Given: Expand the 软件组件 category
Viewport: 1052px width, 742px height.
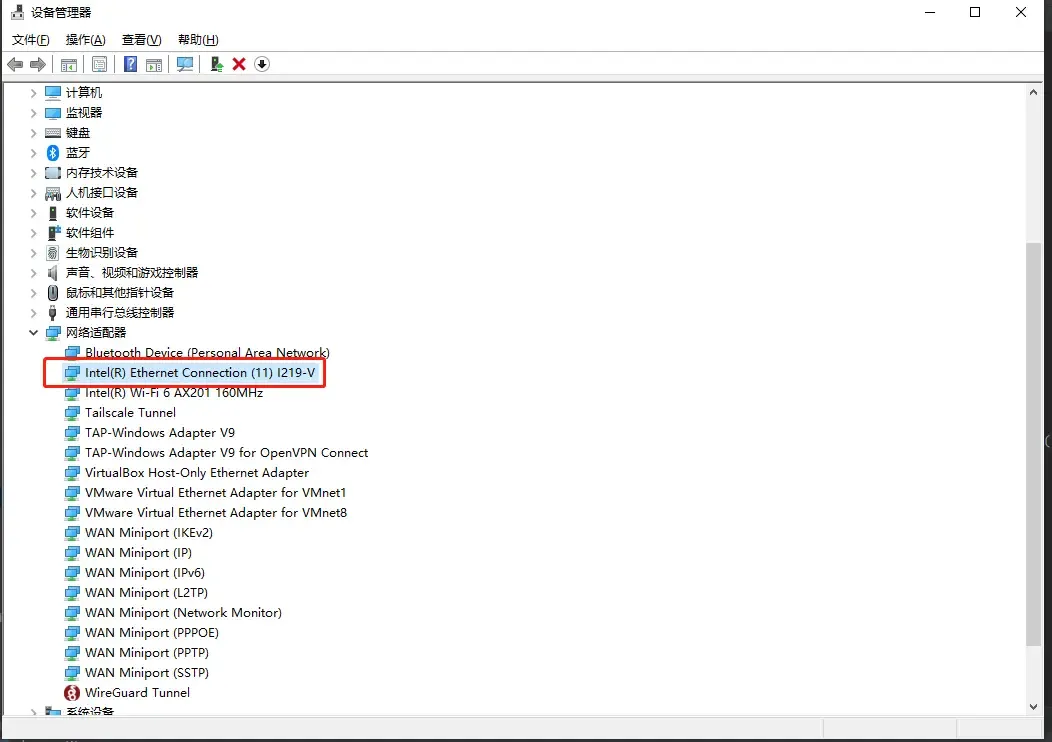Looking at the screenshot, I should coord(34,233).
